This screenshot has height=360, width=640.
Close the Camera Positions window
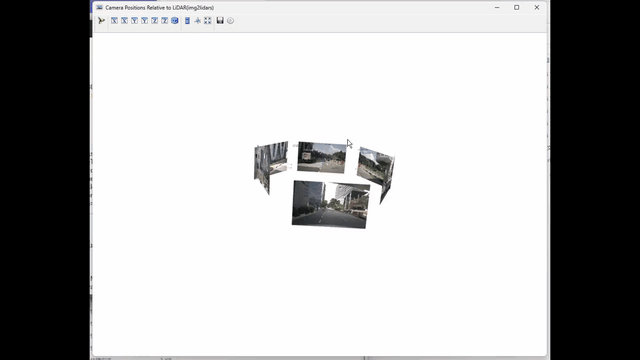coord(537,7)
